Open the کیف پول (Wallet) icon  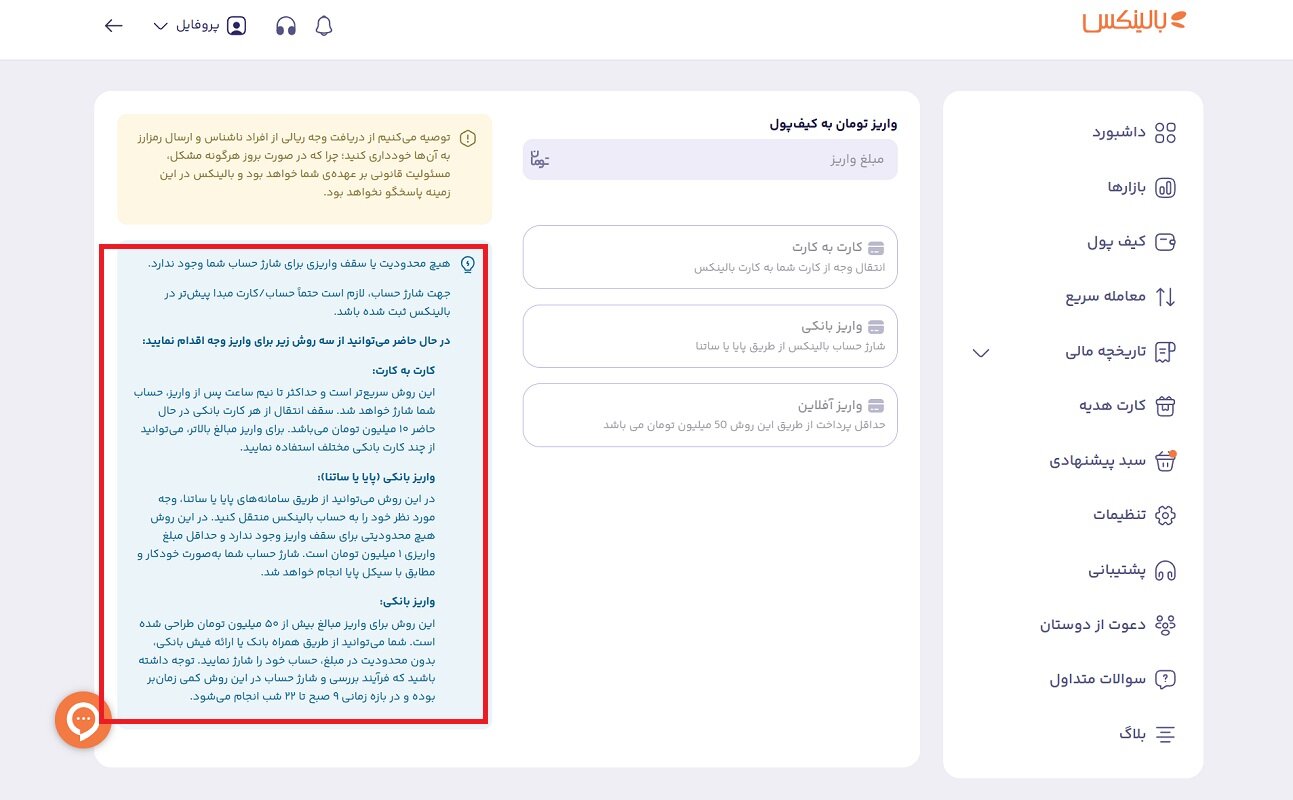coord(1163,241)
